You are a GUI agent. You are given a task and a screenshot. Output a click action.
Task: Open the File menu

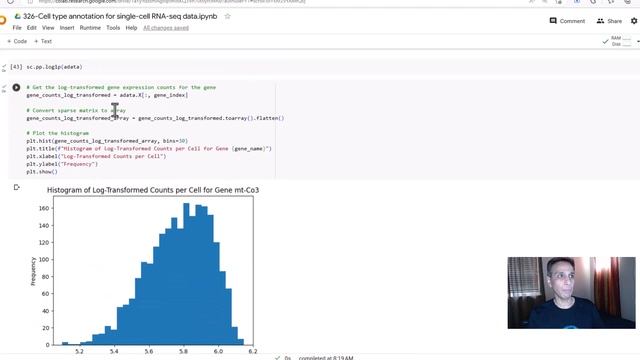[17, 28]
